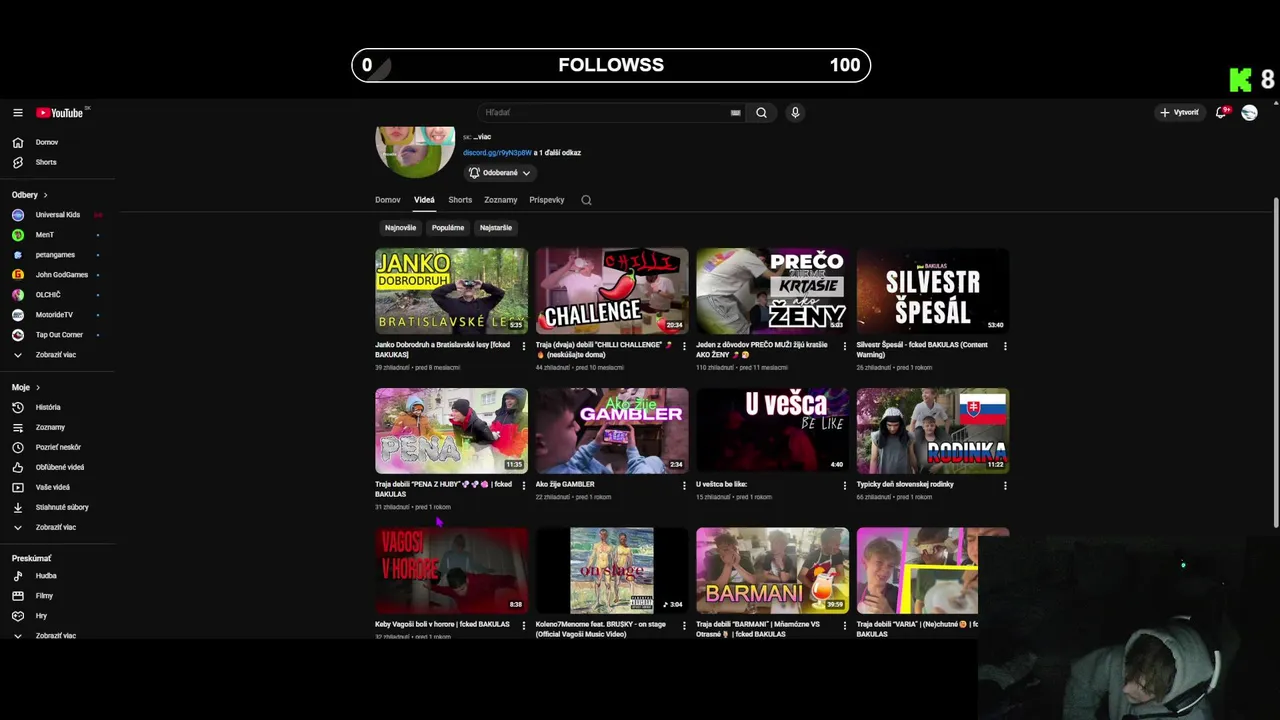Open Tap Out Corner subscription
1280x720 pixels.
click(x=58, y=335)
